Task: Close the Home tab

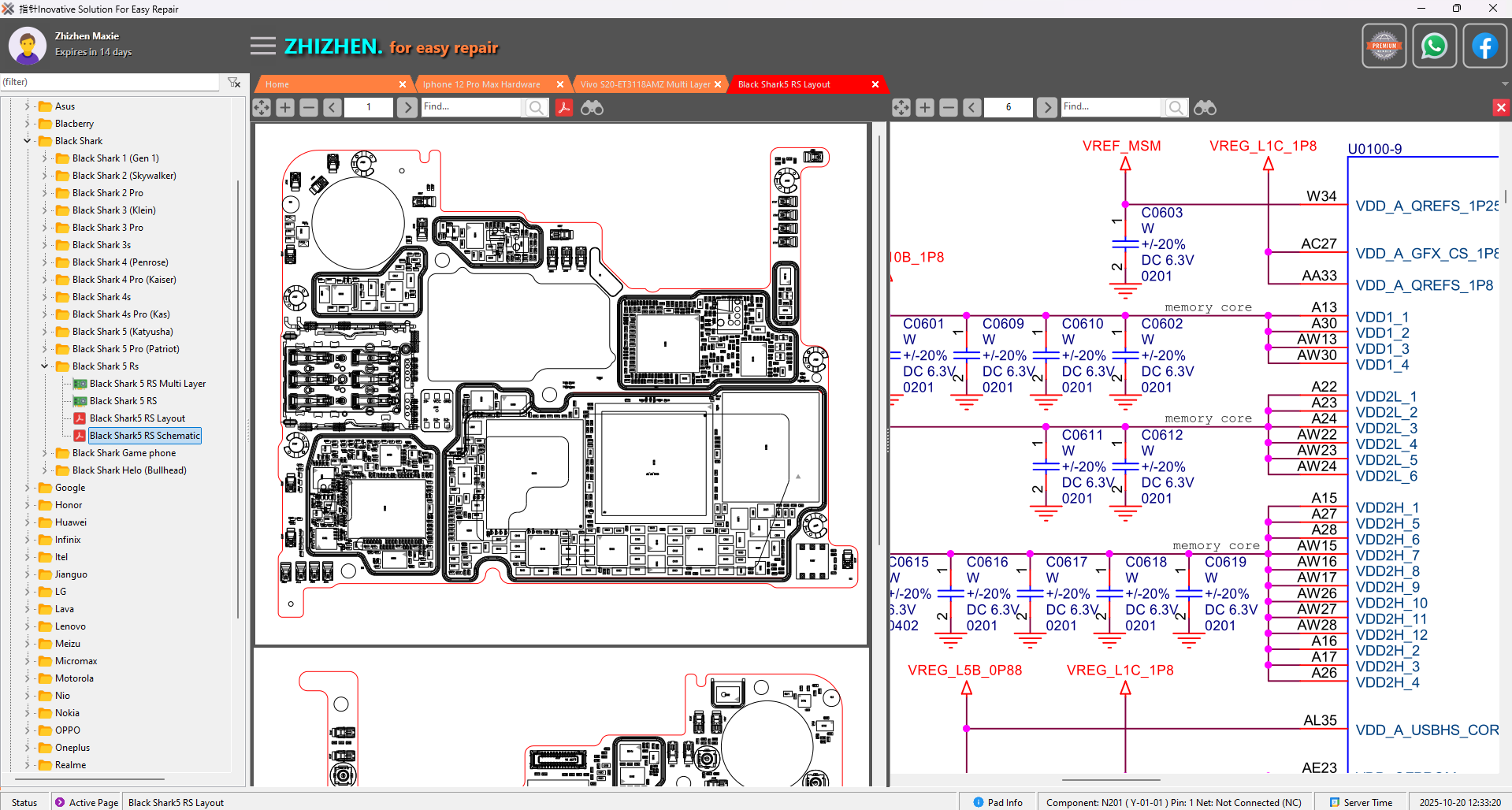Action: (403, 84)
